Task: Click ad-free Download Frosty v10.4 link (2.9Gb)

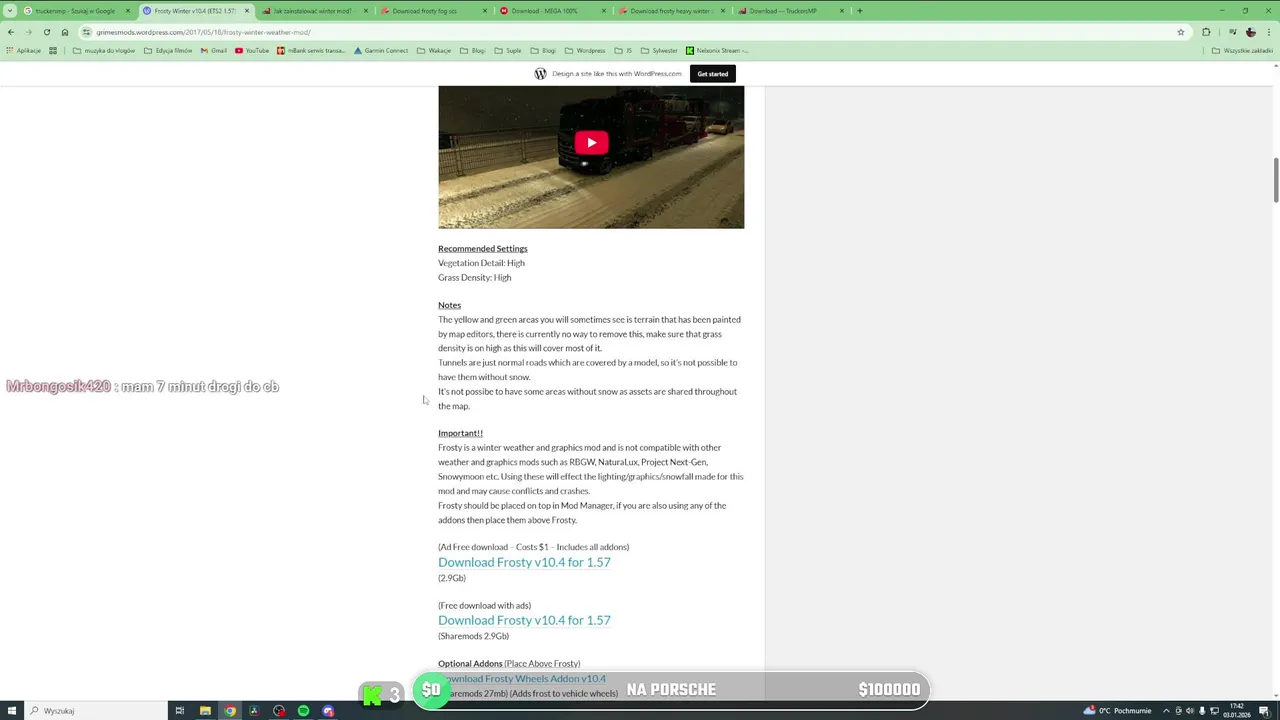Action: pos(524,562)
